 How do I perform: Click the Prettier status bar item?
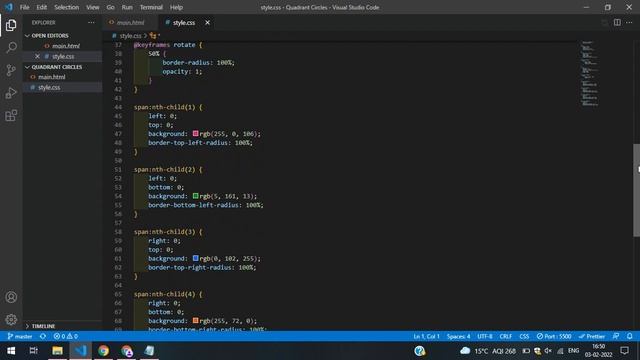tap(591, 336)
